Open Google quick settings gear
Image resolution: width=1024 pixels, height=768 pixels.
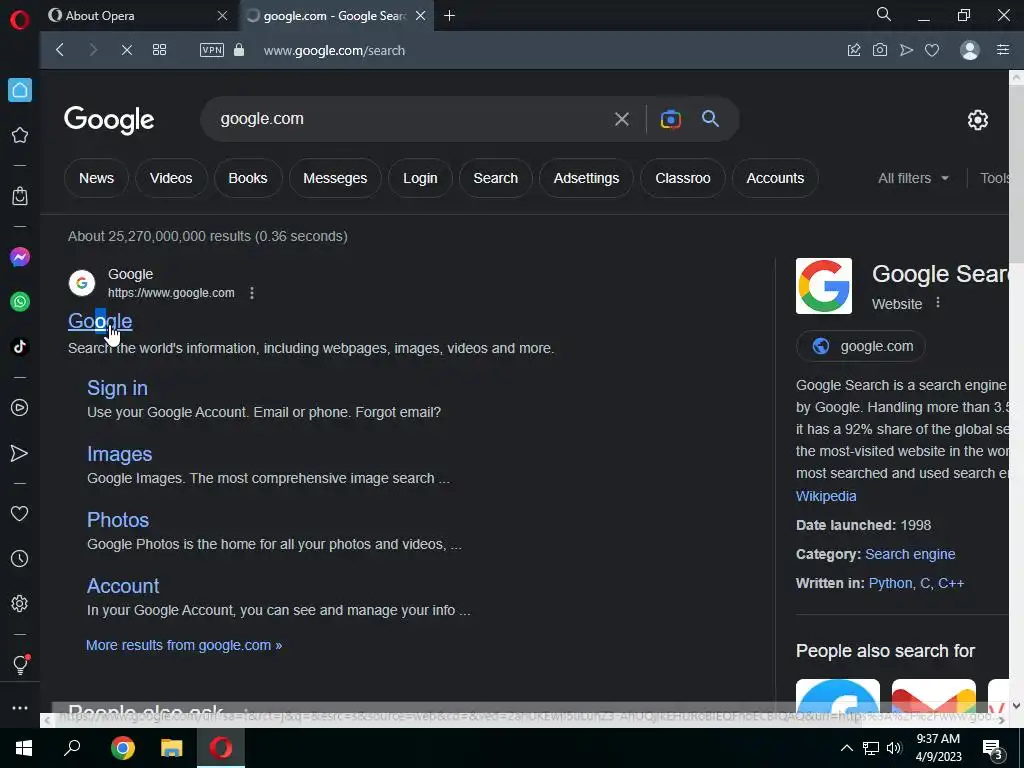(x=978, y=120)
